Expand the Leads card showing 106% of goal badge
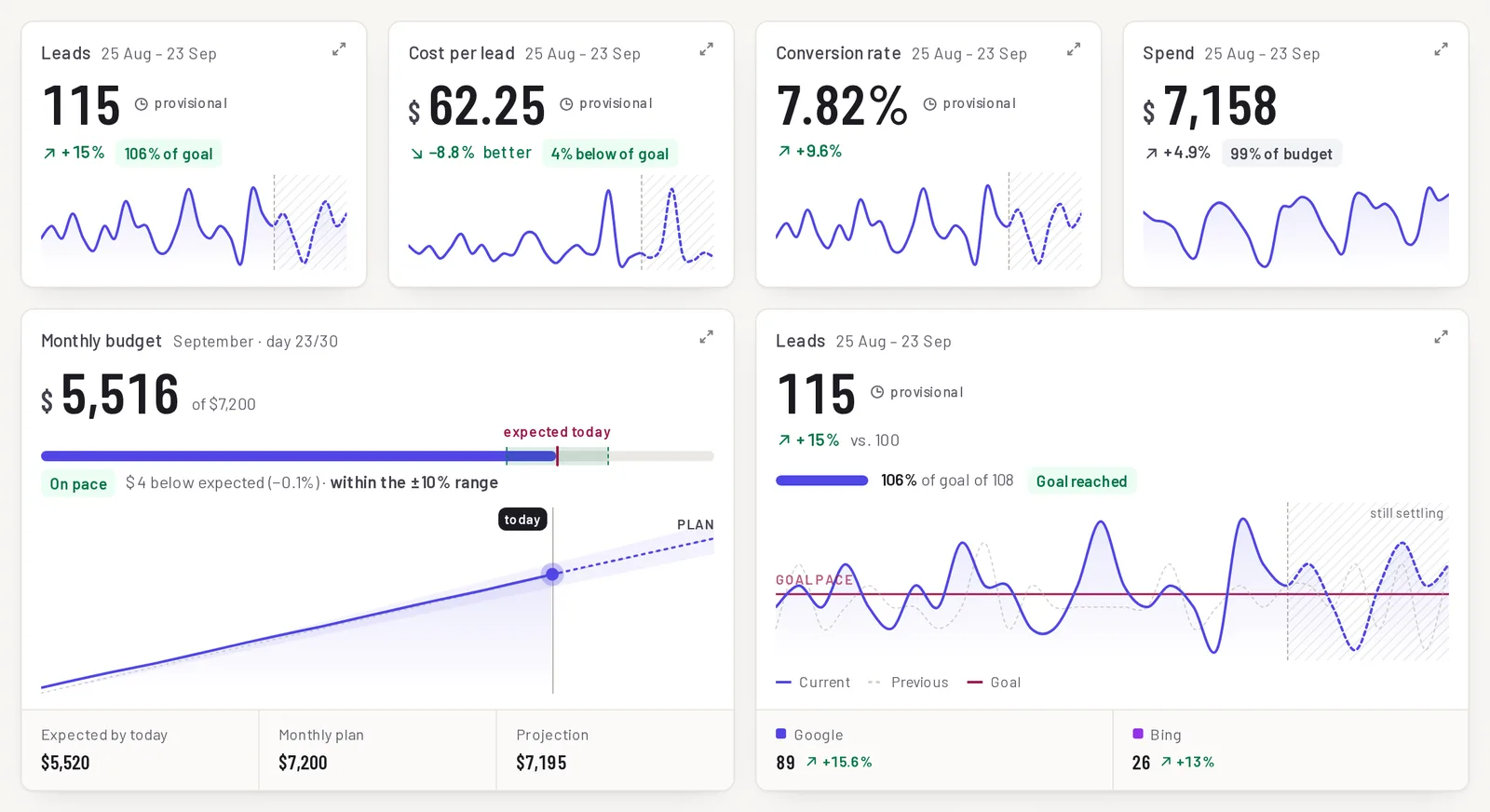The width and height of the screenshot is (1490, 812). pyautogui.click(x=339, y=49)
